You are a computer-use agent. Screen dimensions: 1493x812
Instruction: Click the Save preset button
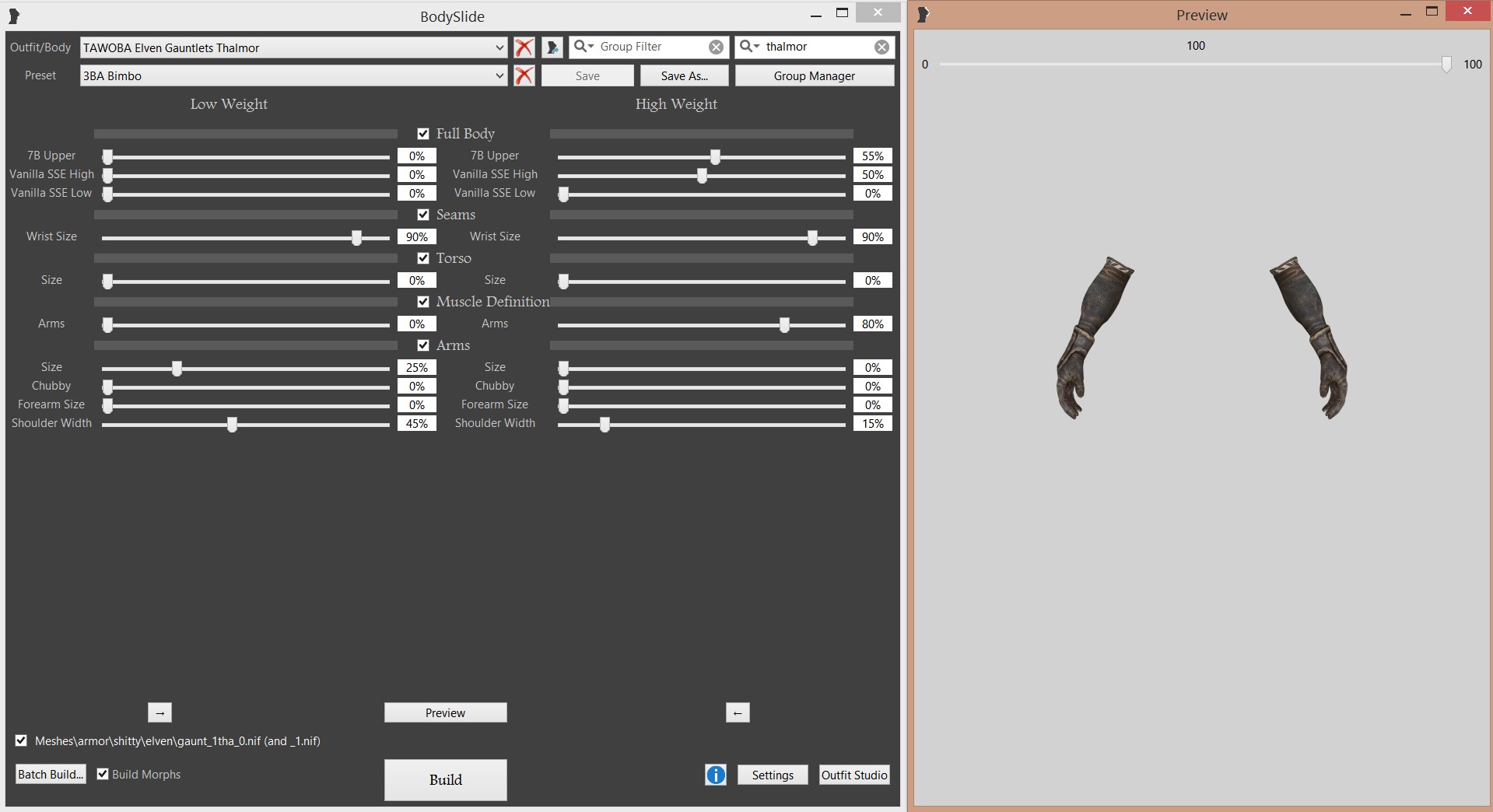click(x=587, y=75)
